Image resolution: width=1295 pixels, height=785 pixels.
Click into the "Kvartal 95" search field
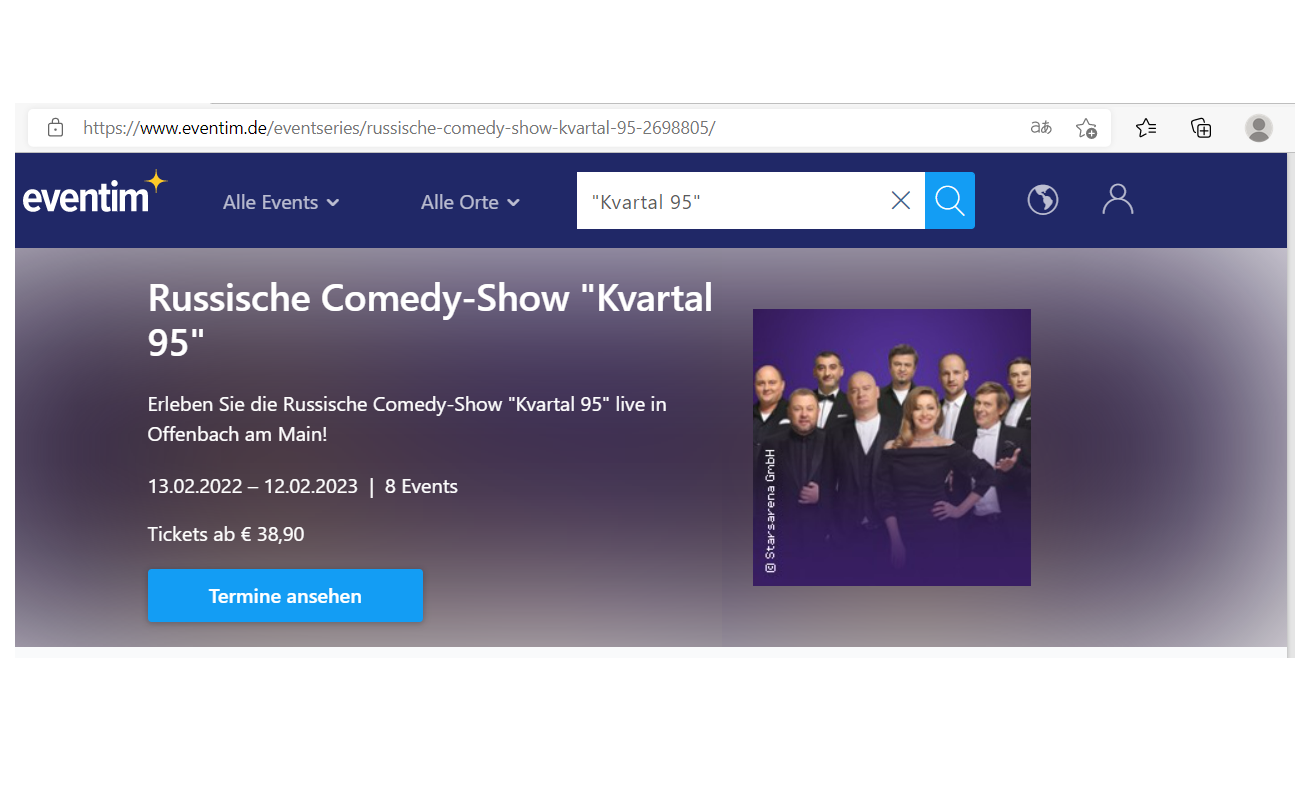coord(730,201)
